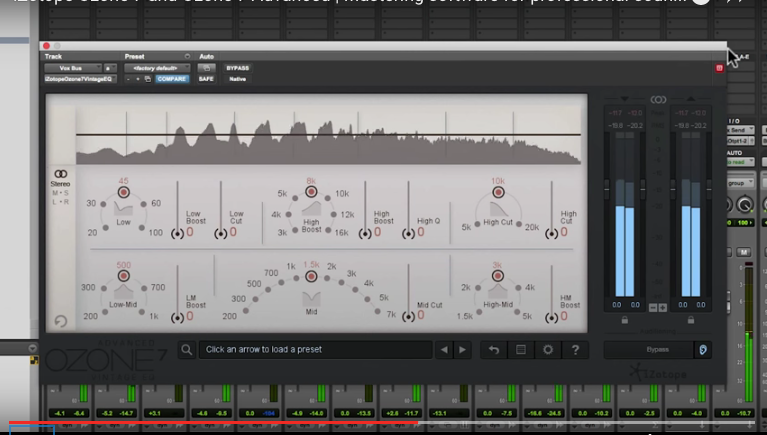
Task: Toggle automation SAFE button
Action: (x=206, y=79)
